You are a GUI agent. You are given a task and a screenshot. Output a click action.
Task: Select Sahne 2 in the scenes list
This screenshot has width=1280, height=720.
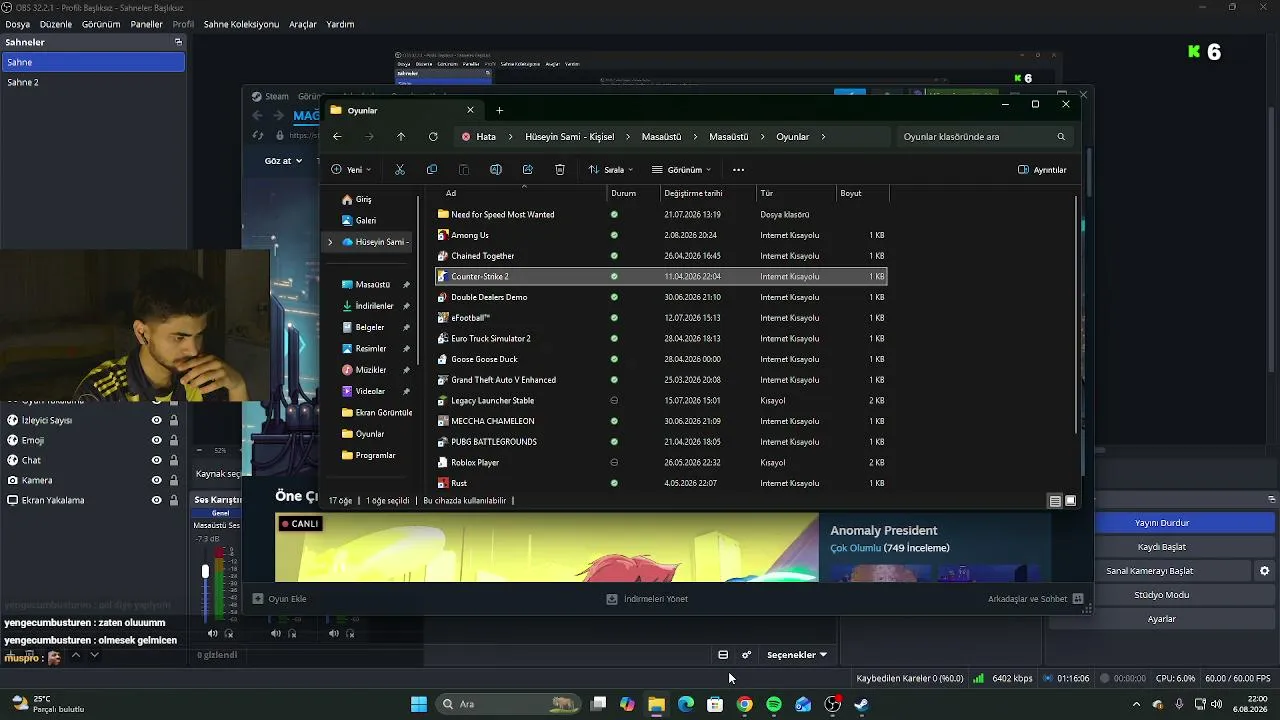(92, 82)
